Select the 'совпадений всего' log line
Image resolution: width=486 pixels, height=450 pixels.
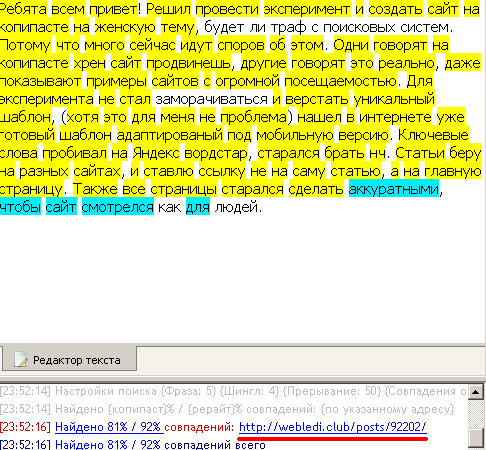click(133, 445)
